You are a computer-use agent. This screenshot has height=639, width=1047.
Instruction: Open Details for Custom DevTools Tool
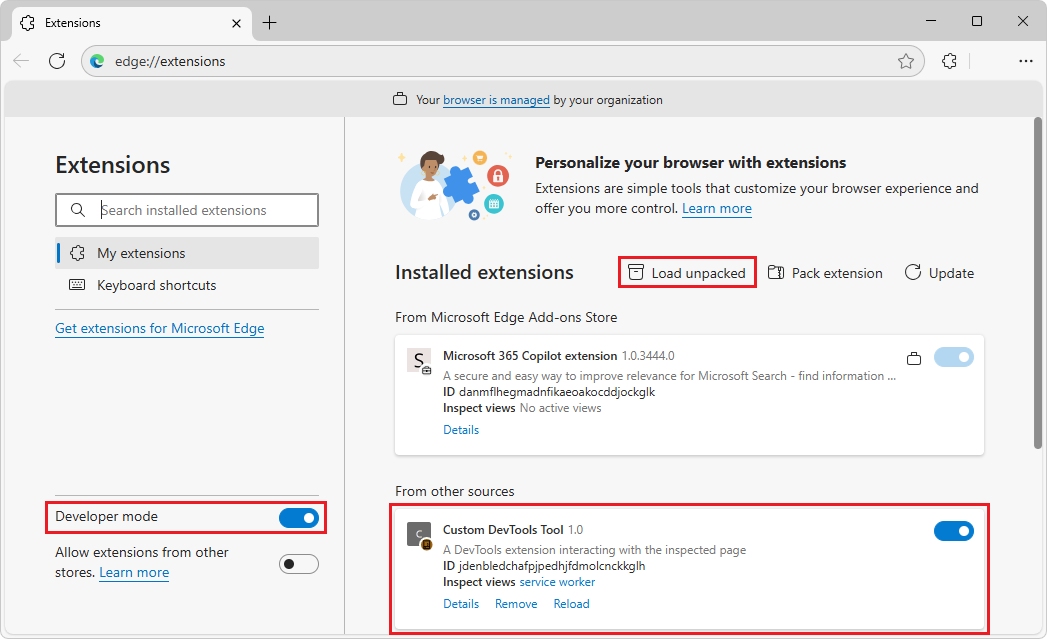tap(461, 604)
